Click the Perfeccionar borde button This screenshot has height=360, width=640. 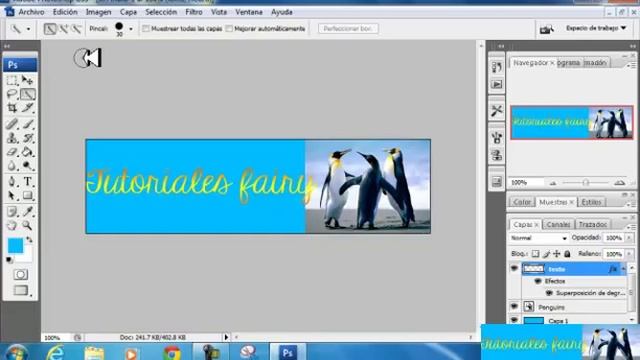coord(348,29)
